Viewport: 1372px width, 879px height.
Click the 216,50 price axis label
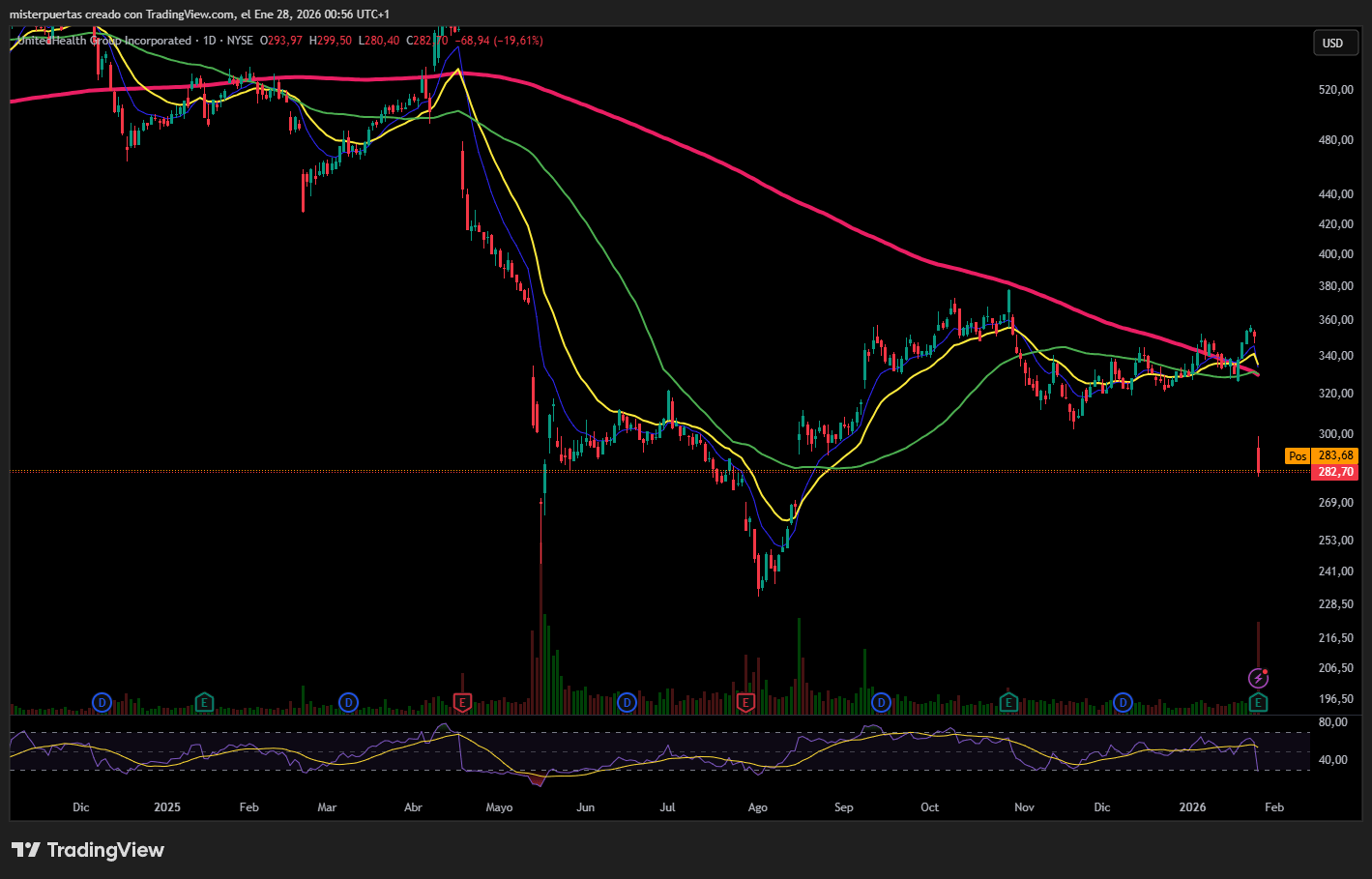[x=1335, y=638]
